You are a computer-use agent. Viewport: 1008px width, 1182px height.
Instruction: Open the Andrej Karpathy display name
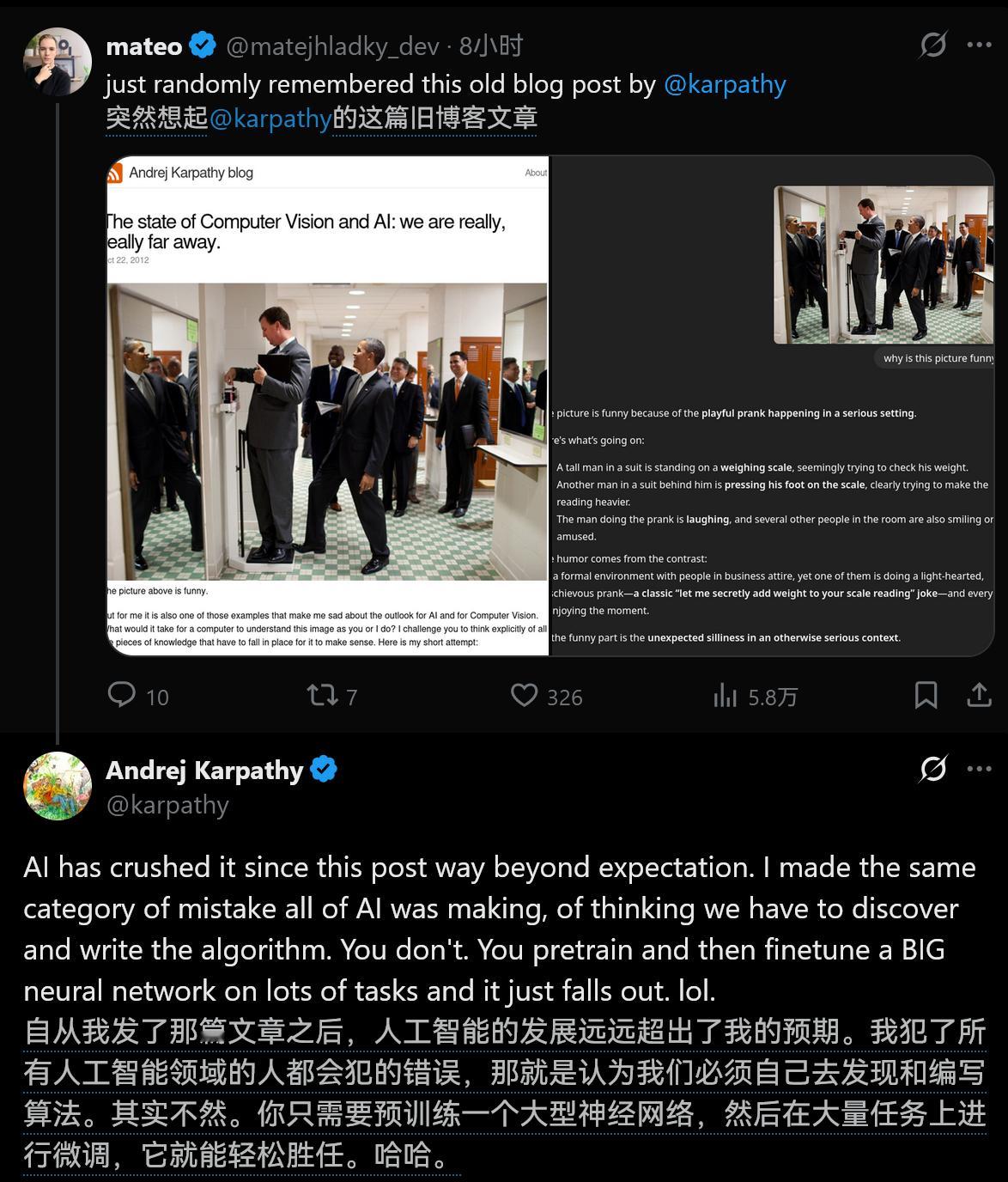coord(204,770)
